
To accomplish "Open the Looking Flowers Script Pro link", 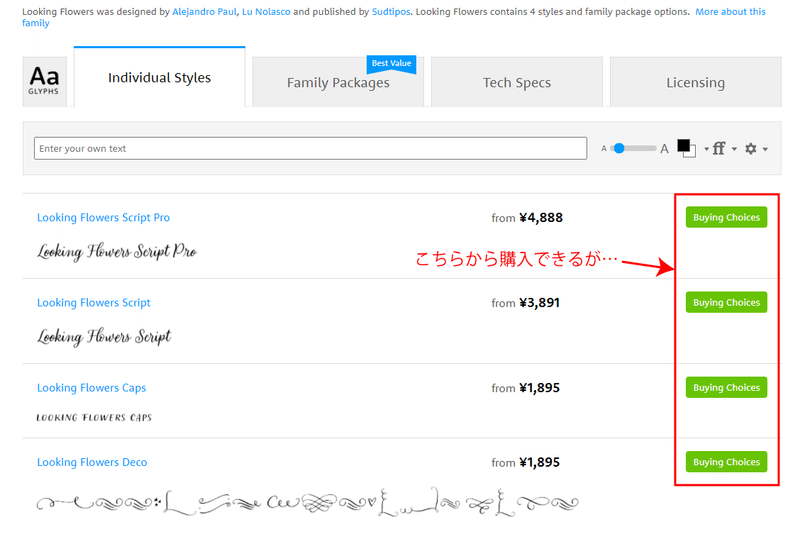I will point(104,217).
